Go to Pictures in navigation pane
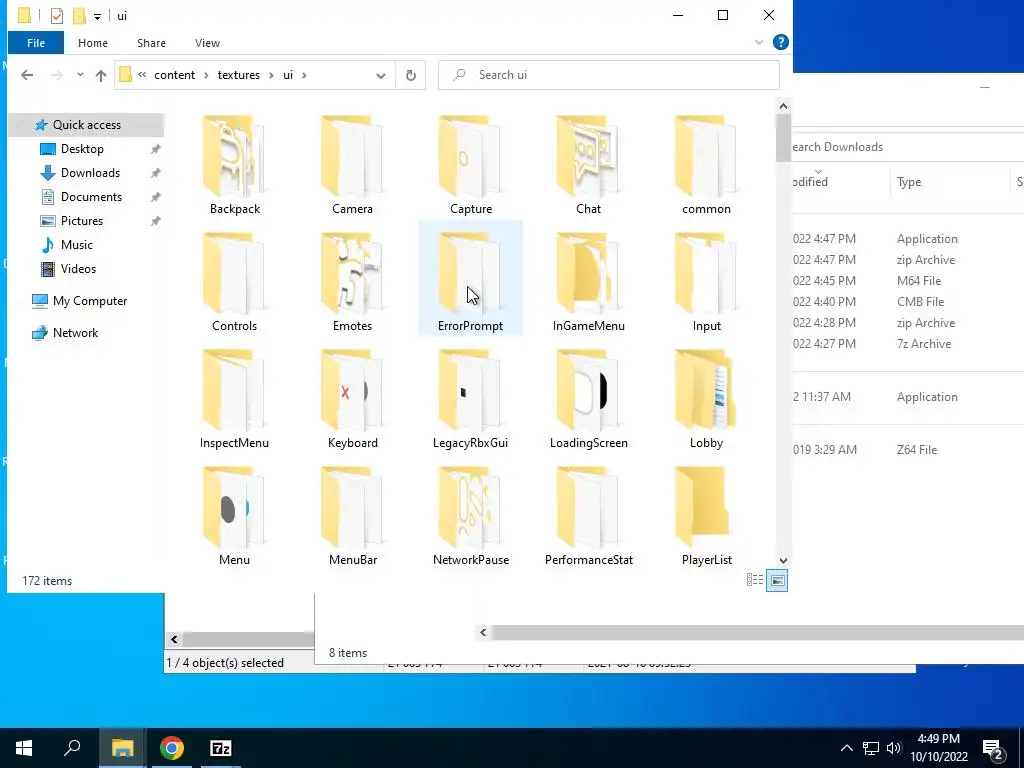The height and width of the screenshot is (768, 1024). [82, 221]
